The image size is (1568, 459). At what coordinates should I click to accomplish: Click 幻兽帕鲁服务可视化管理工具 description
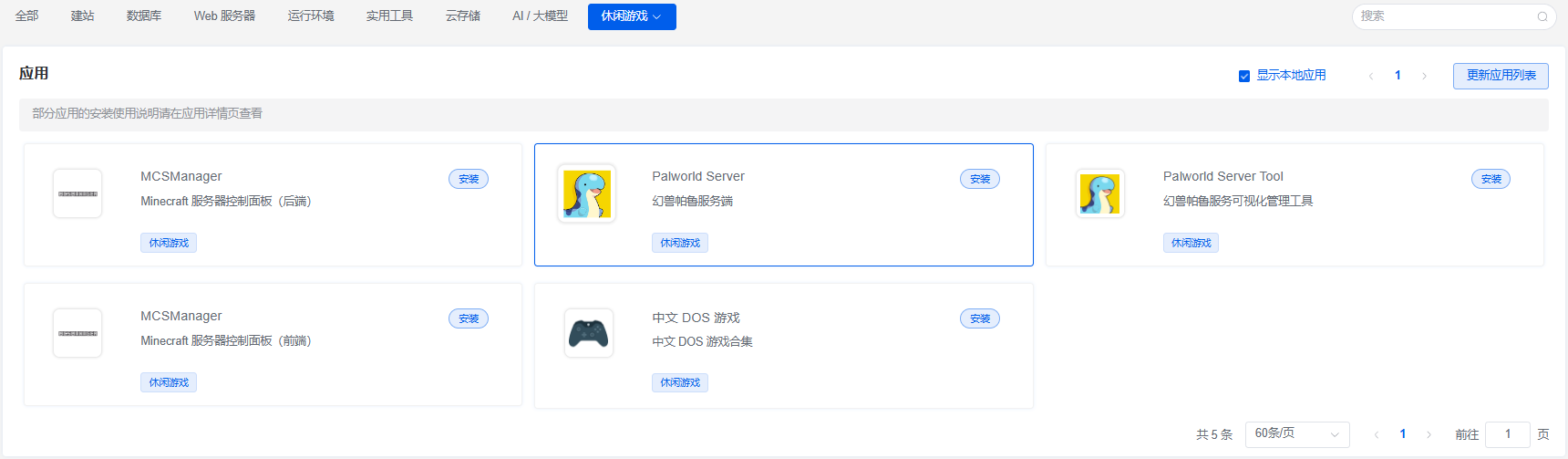pos(1238,201)
